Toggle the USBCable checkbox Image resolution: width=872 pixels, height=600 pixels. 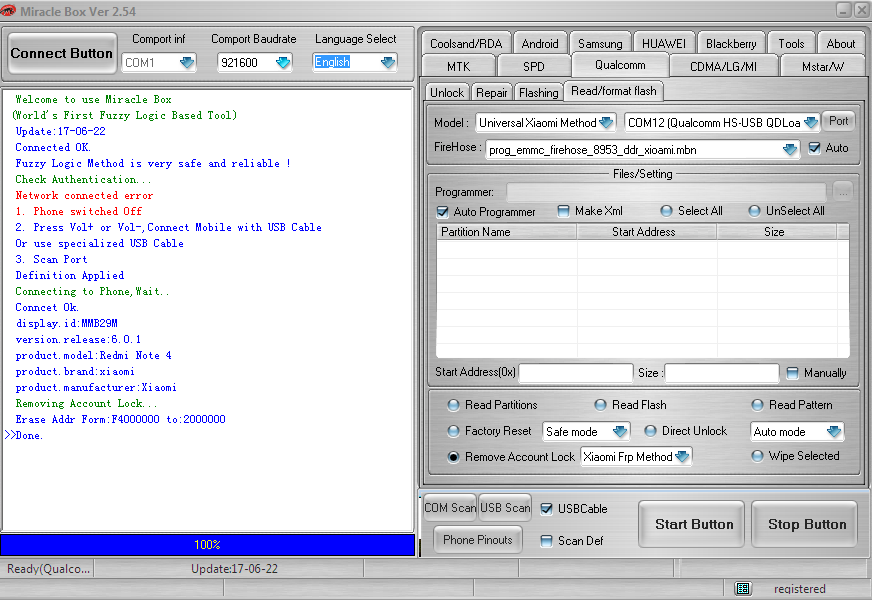pos(547,509)
